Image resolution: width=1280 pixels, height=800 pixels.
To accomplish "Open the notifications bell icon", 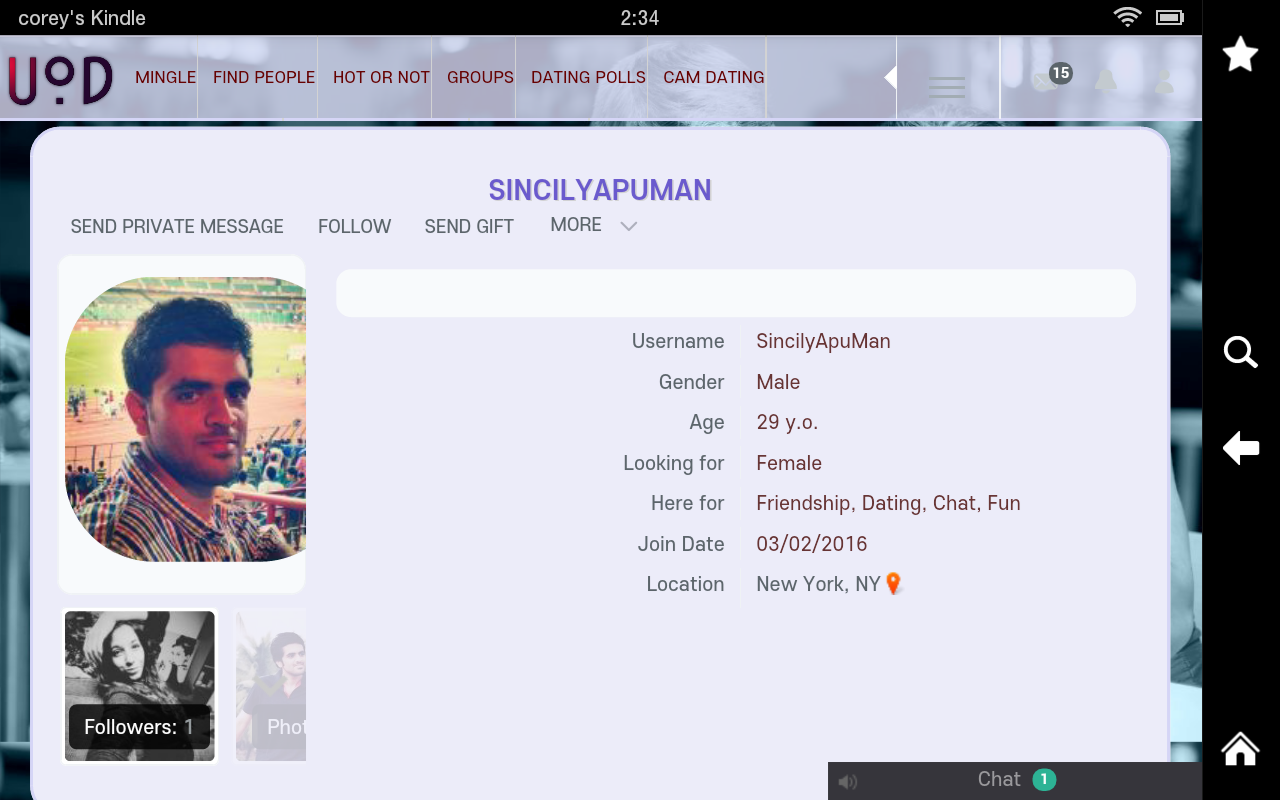I will [1105, 81].
